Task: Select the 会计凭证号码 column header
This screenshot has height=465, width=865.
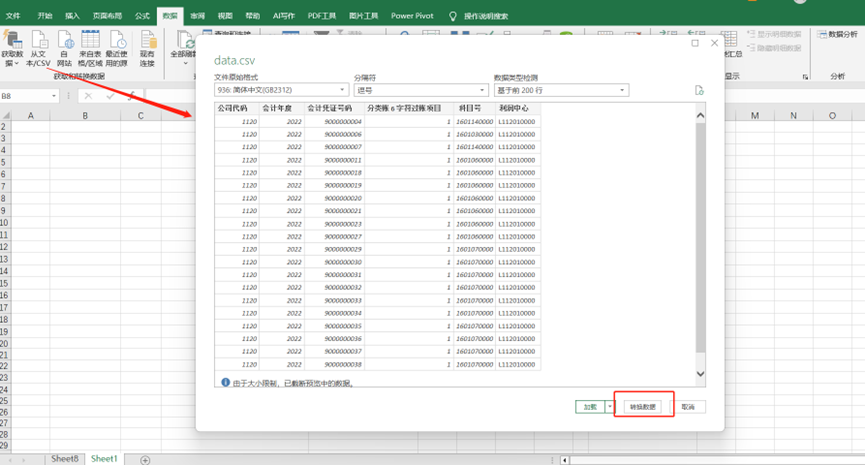Action: click(x=334, y=108)
